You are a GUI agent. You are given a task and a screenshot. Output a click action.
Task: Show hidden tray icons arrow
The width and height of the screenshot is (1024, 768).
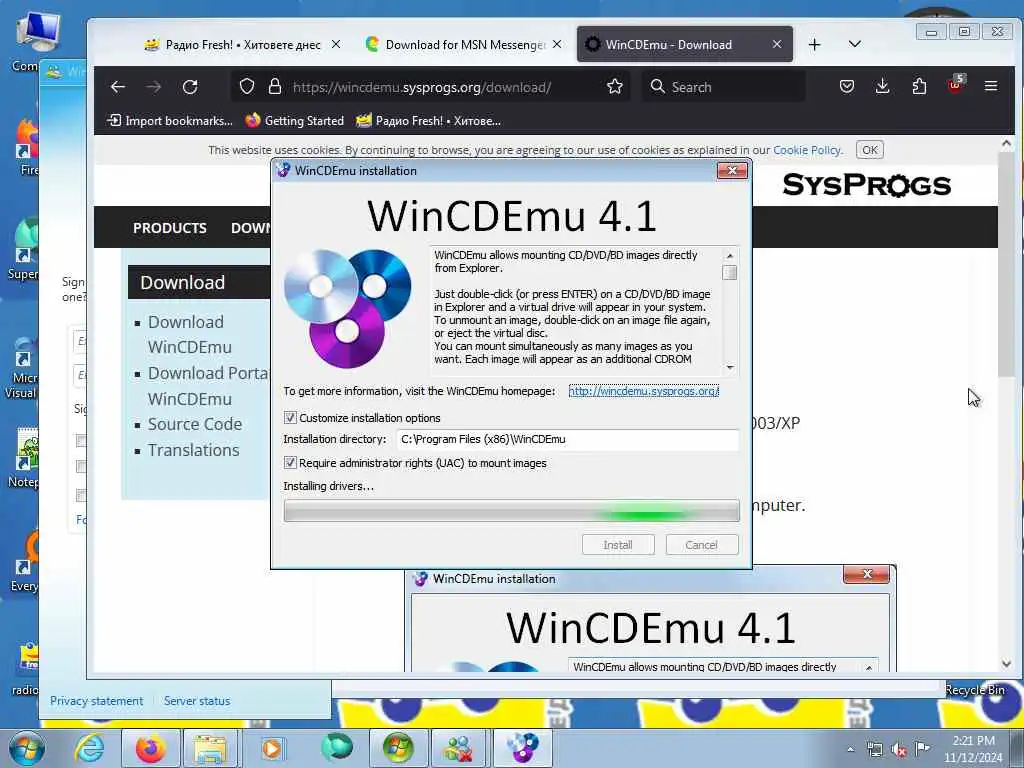pos(850,749)
